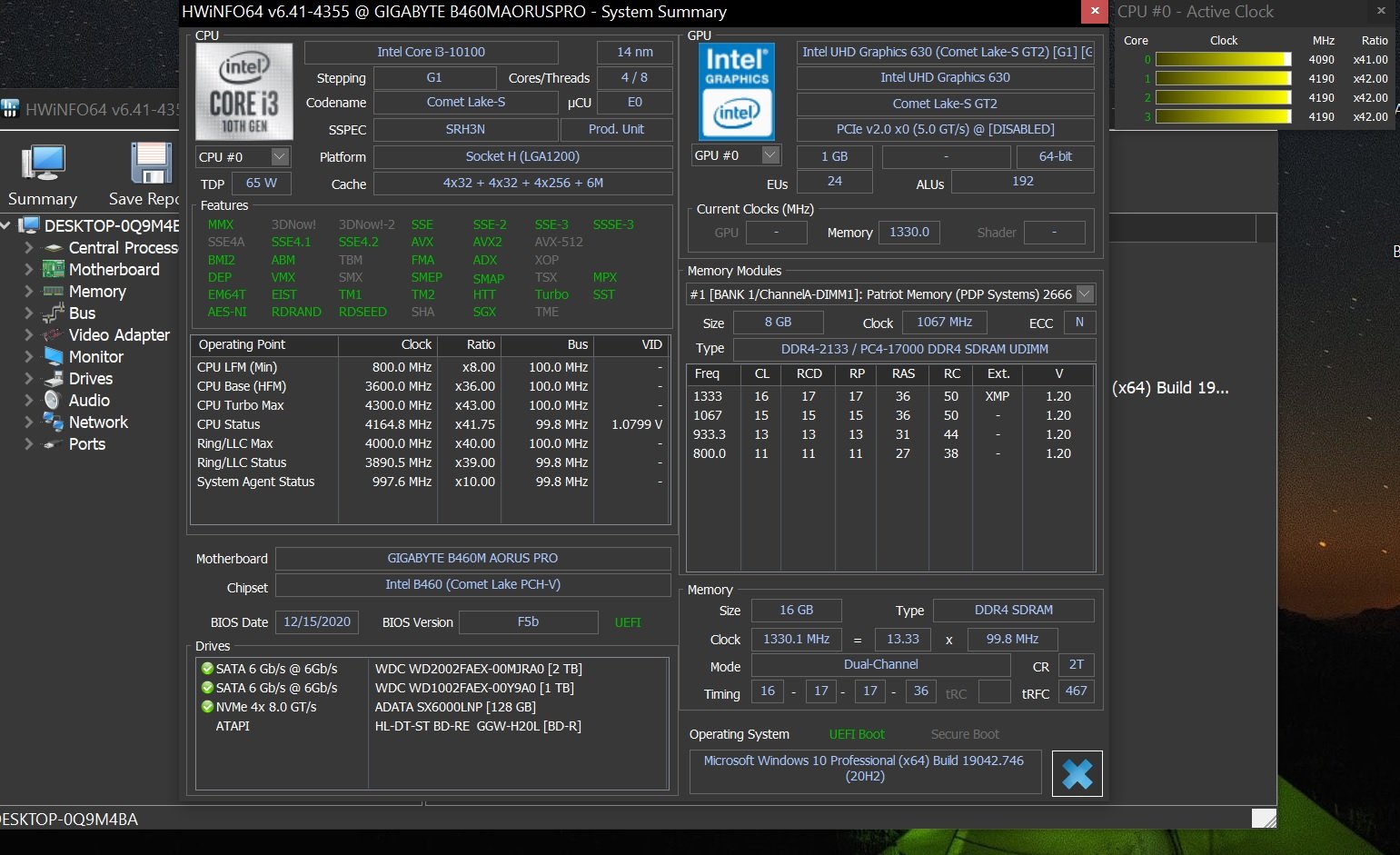Select the Network label in the tree
Screen dimensions: 1400x855
(x=98, y=423)
